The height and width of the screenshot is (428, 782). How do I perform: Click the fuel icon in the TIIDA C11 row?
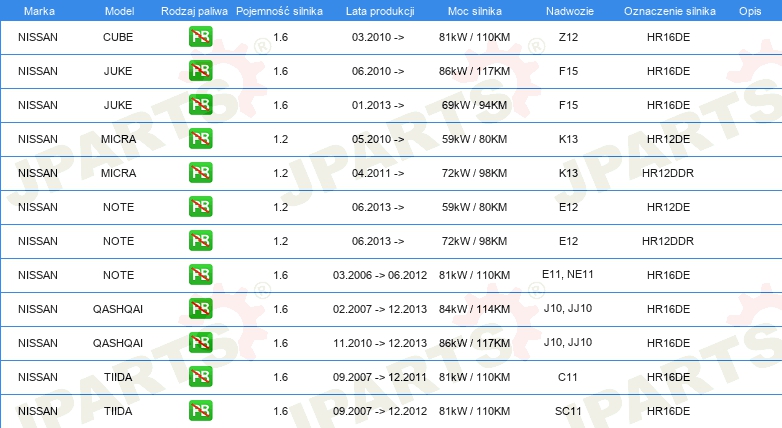click(x=200, y=377)
